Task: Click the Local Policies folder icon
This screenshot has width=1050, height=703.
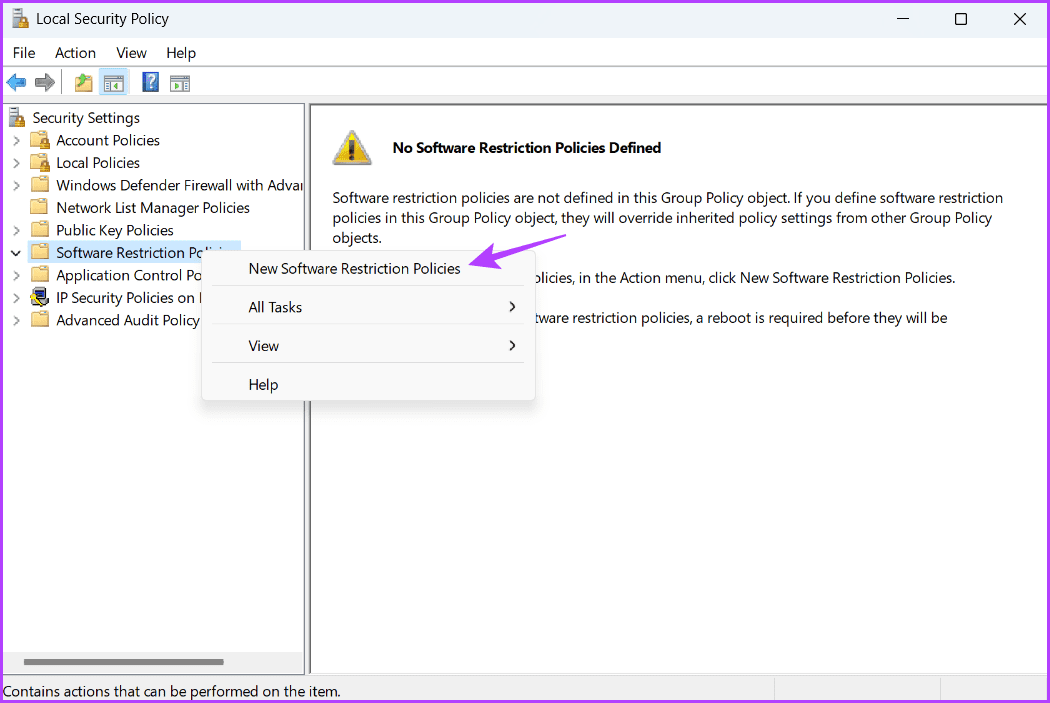Action: coord(40,163)
